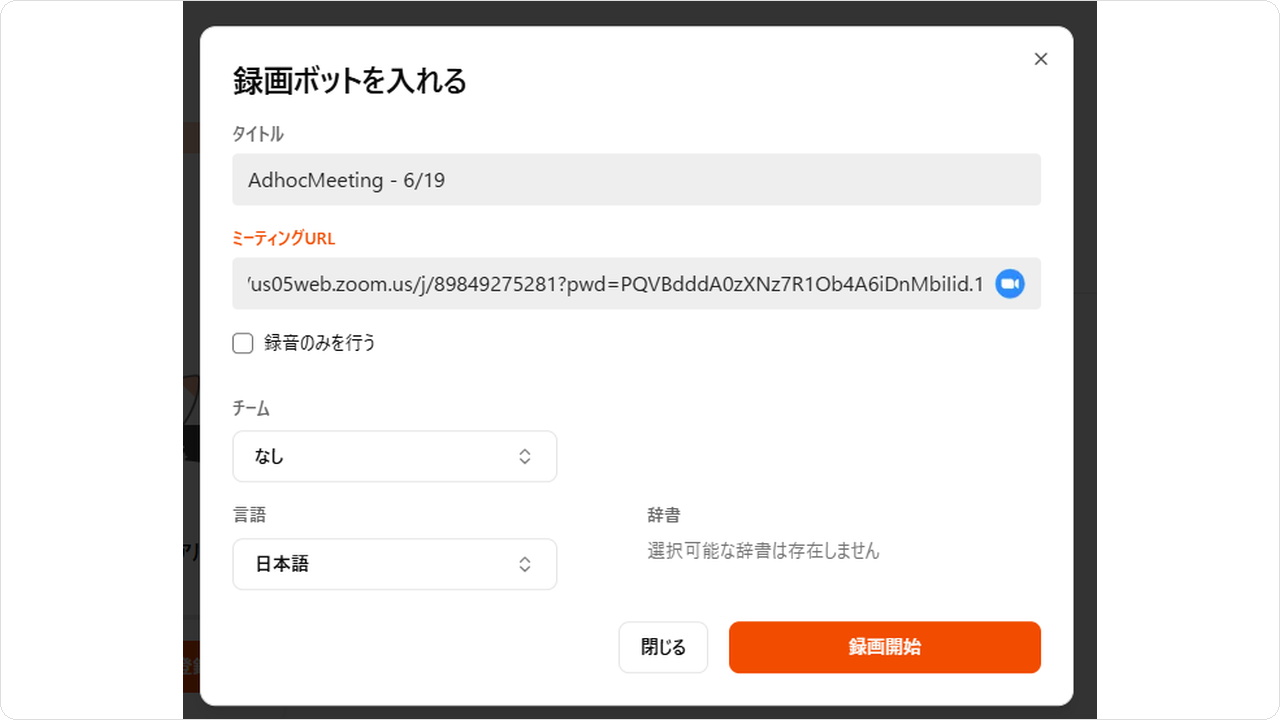Click the Zoom camera icon in URL field

pyautogui.click(x=1010, y=284)
